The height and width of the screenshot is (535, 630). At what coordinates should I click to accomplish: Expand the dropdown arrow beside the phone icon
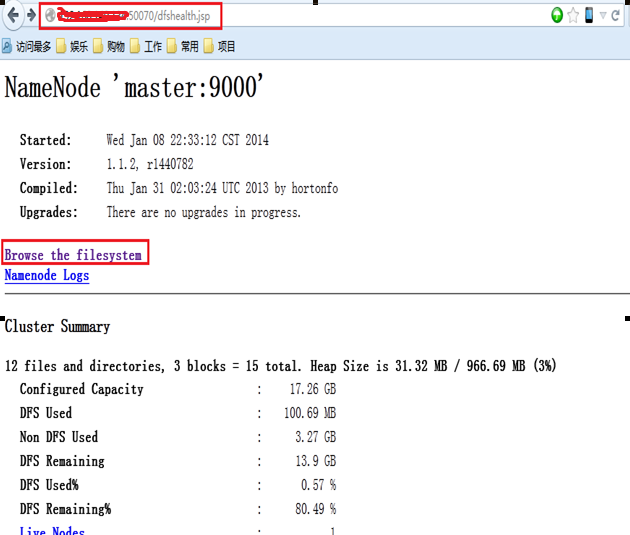[601, 15]
